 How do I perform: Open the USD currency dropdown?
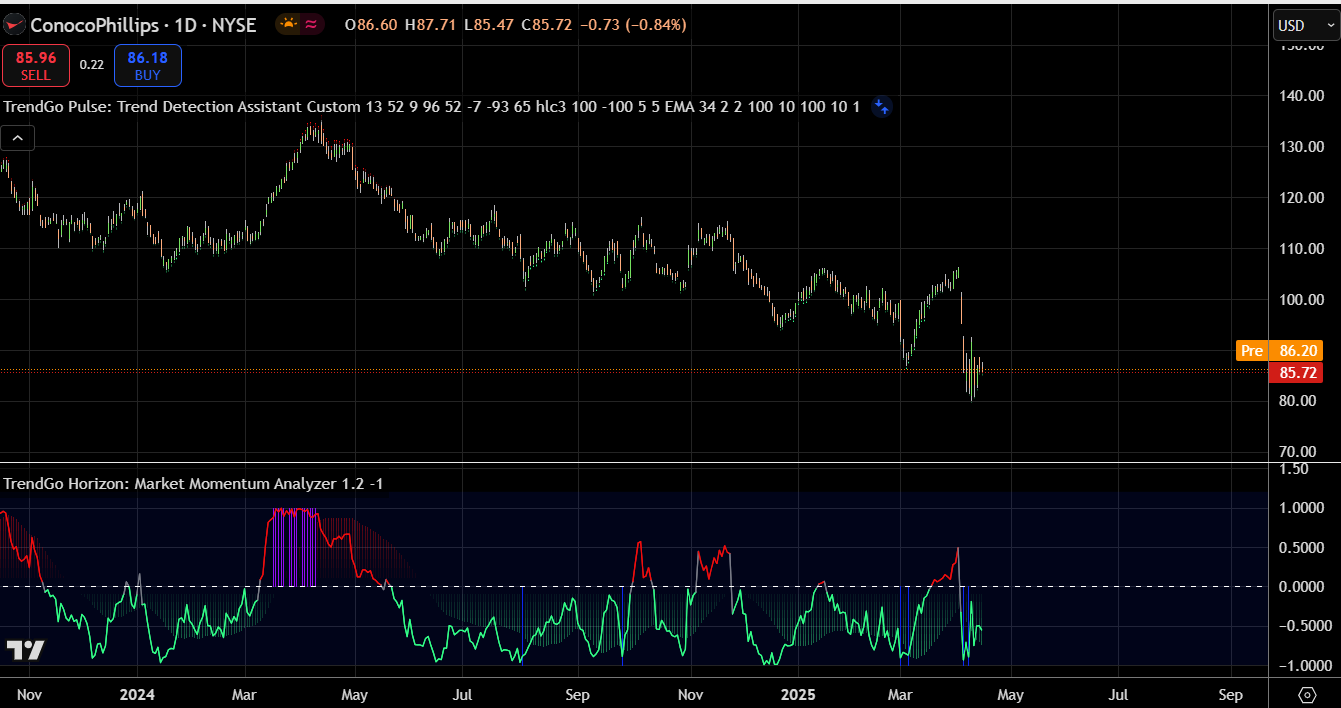click(1304, 26)
